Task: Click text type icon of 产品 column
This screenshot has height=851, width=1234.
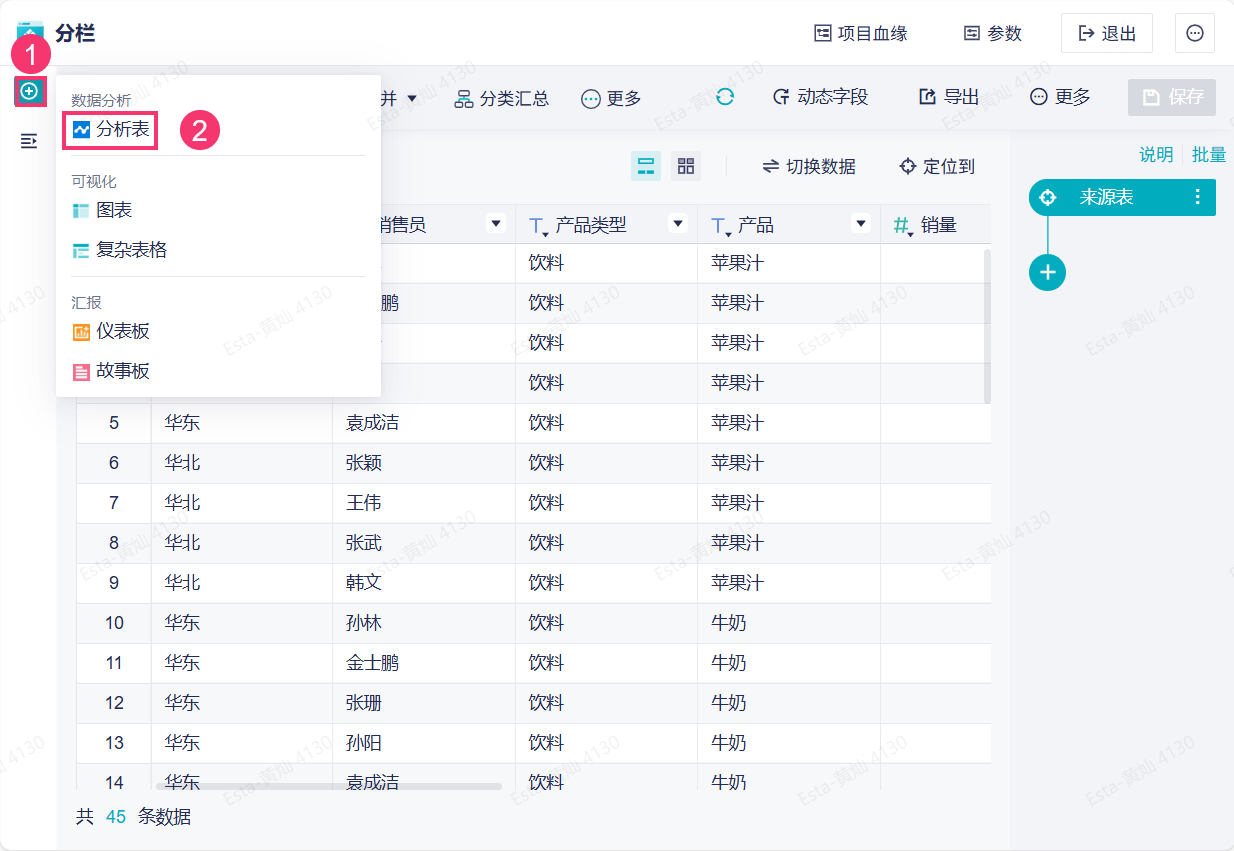Action: pos(721,226)
